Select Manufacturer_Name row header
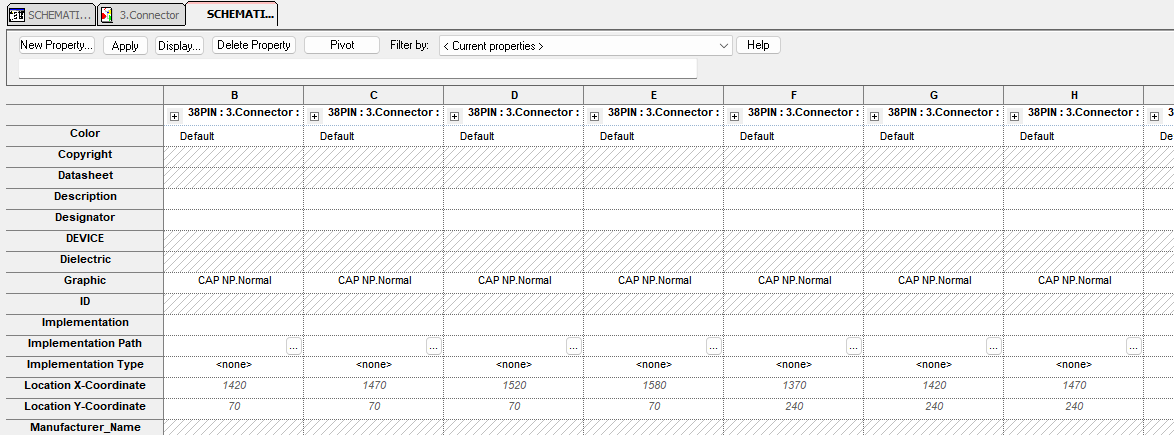 [x=85, y=428]
